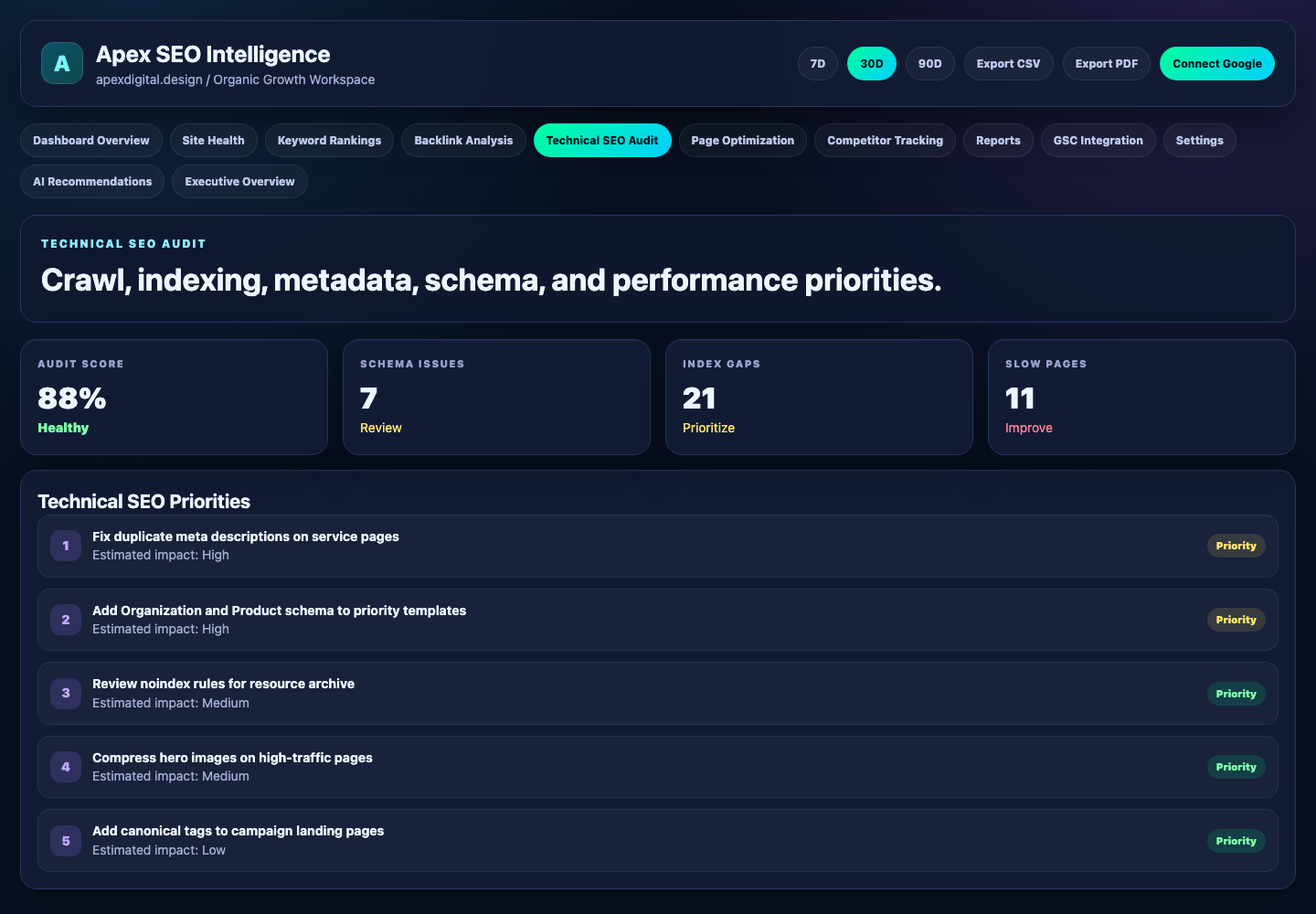Click number badge 5 in priorities

click(66, 841)
